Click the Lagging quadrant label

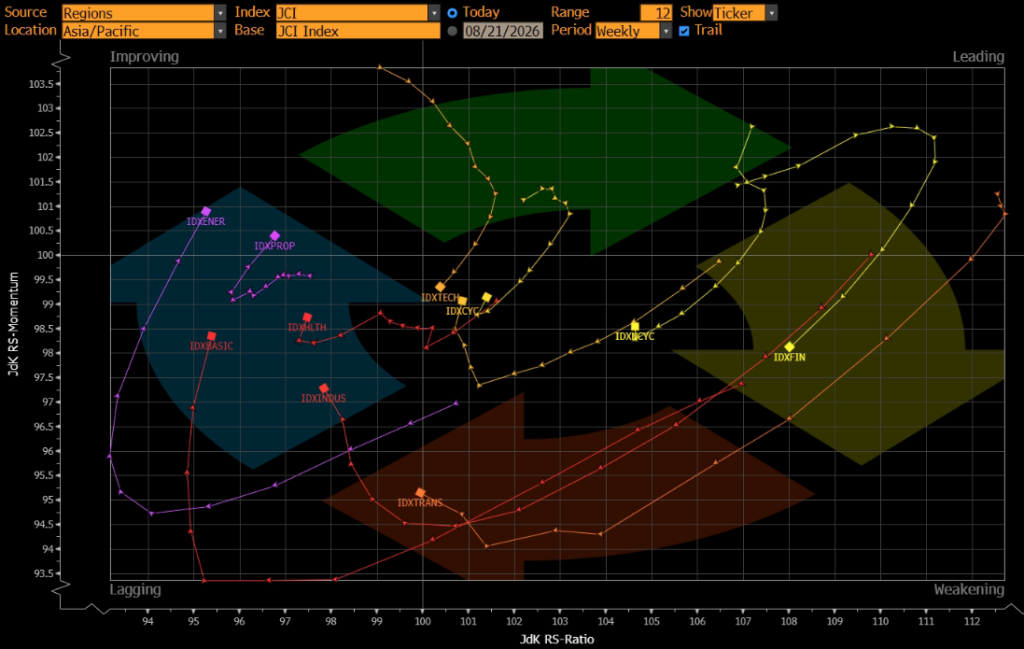click(135, 590)
